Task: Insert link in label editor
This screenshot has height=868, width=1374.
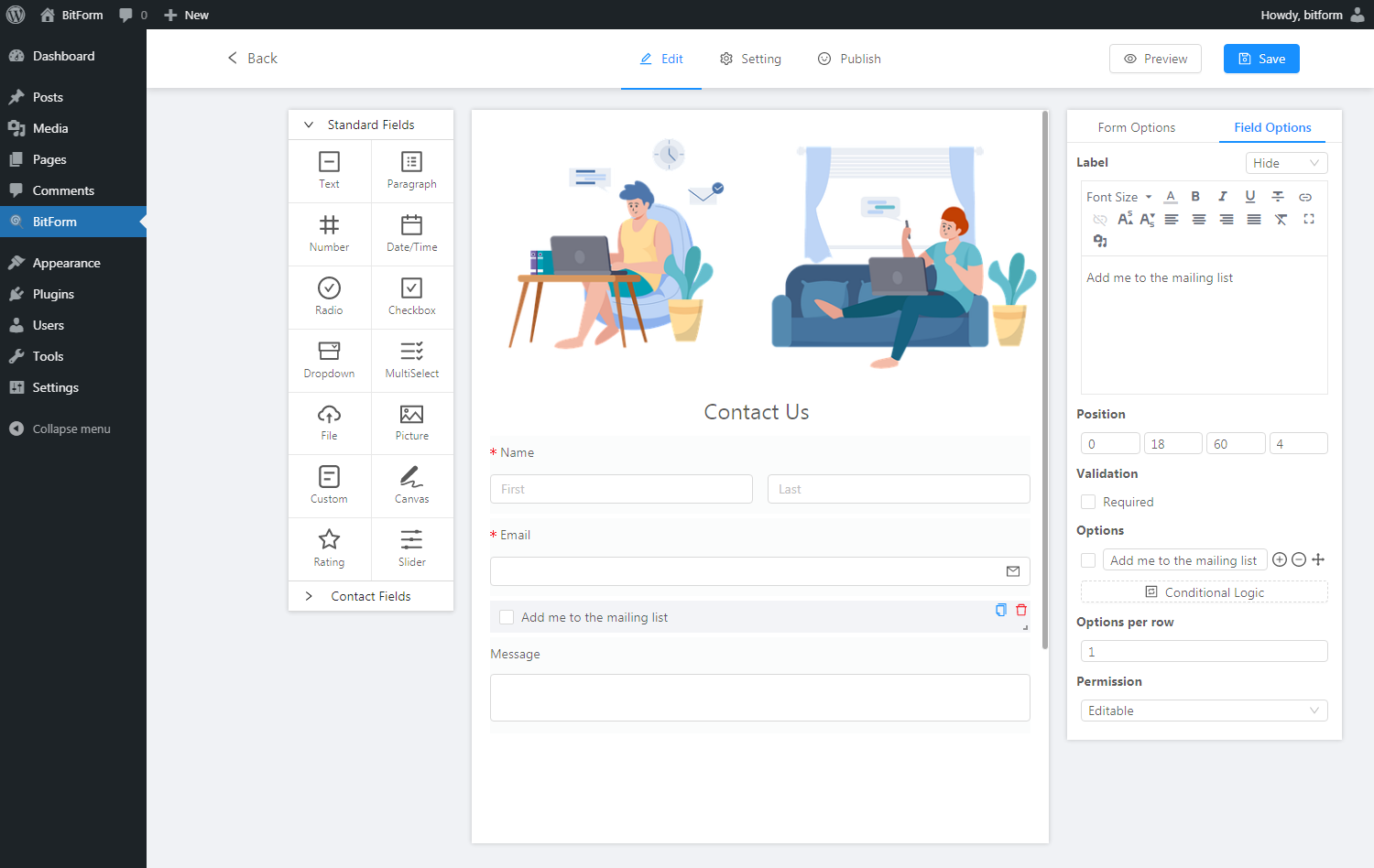Action: (x=1305, y=197)
